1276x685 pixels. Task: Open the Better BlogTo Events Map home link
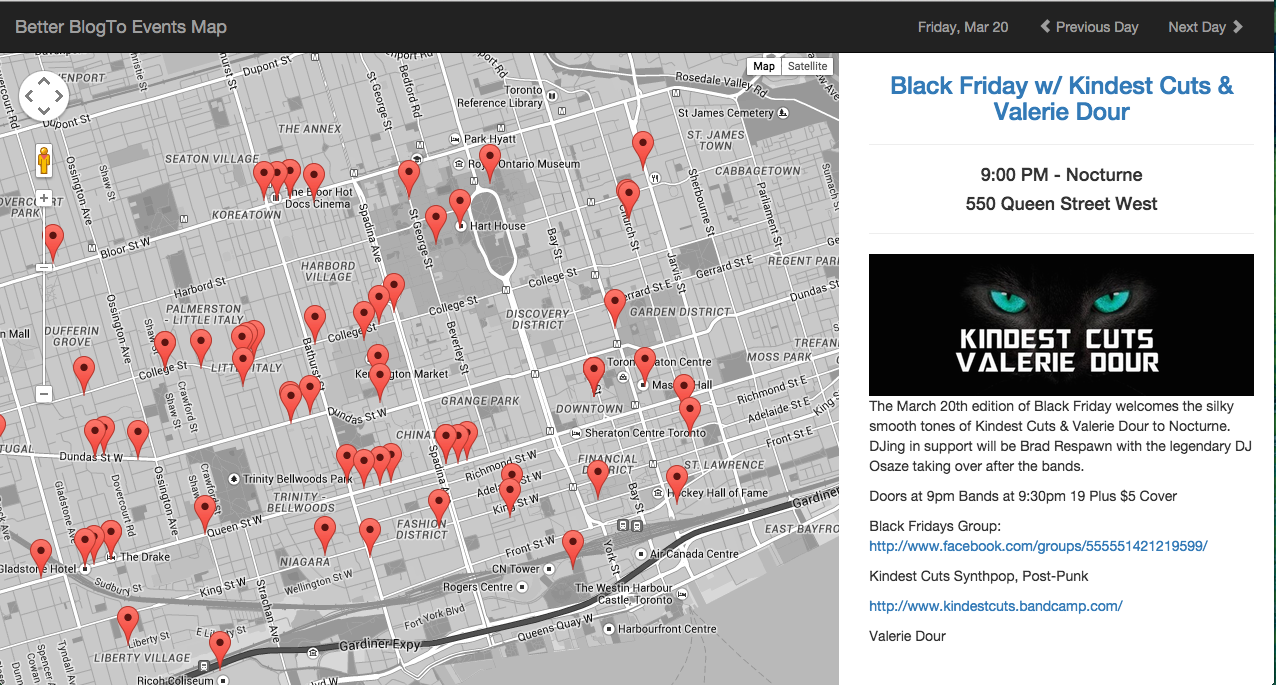coord(121,27)
